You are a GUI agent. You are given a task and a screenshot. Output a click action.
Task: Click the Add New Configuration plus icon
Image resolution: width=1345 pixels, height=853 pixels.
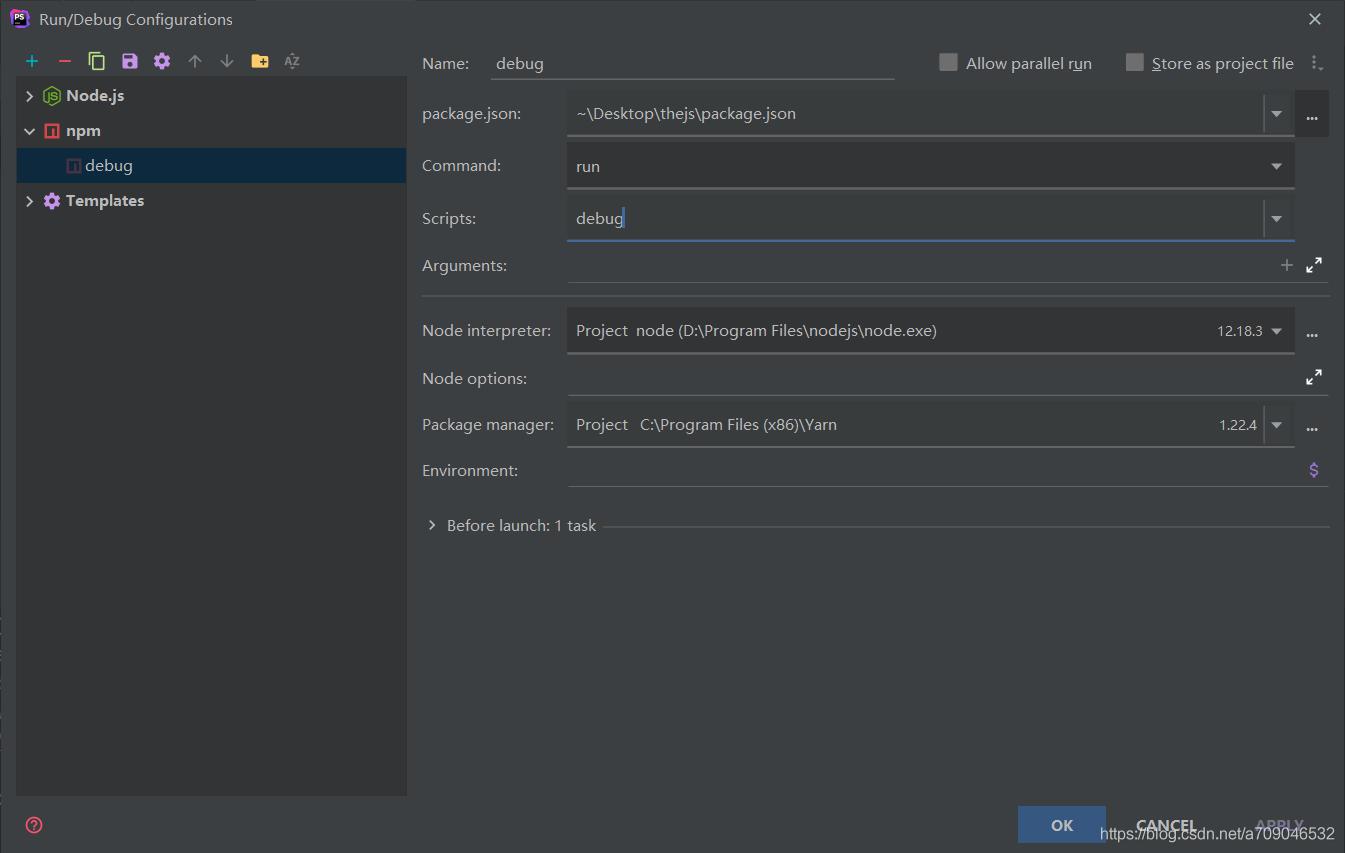32,61
